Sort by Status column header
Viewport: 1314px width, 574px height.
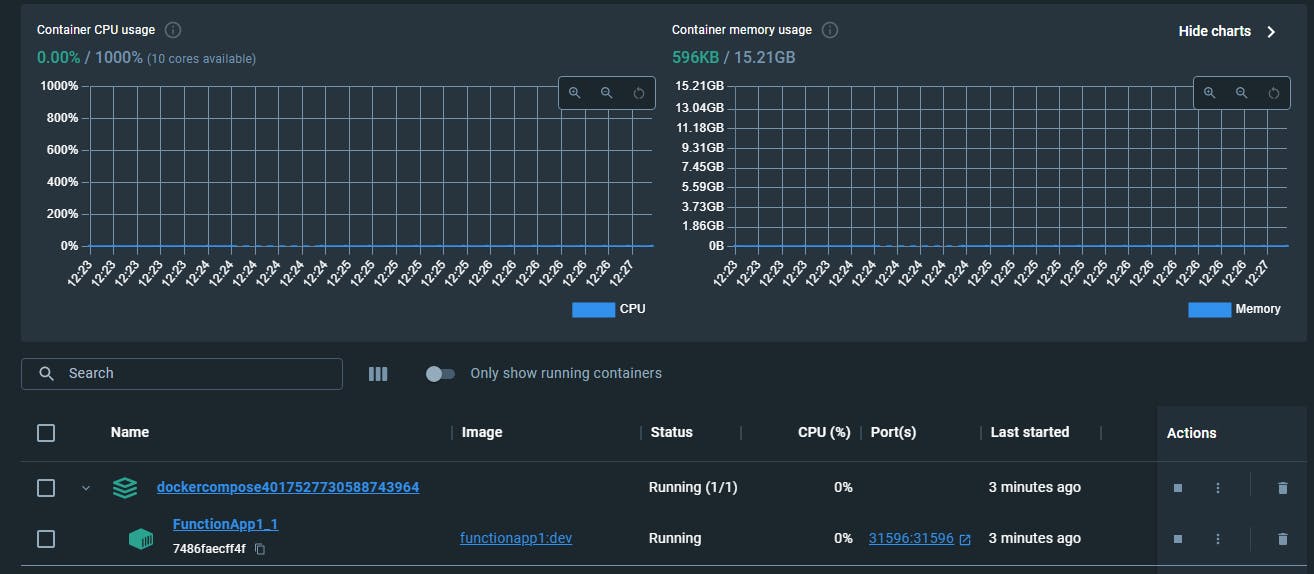click(671, 432)
